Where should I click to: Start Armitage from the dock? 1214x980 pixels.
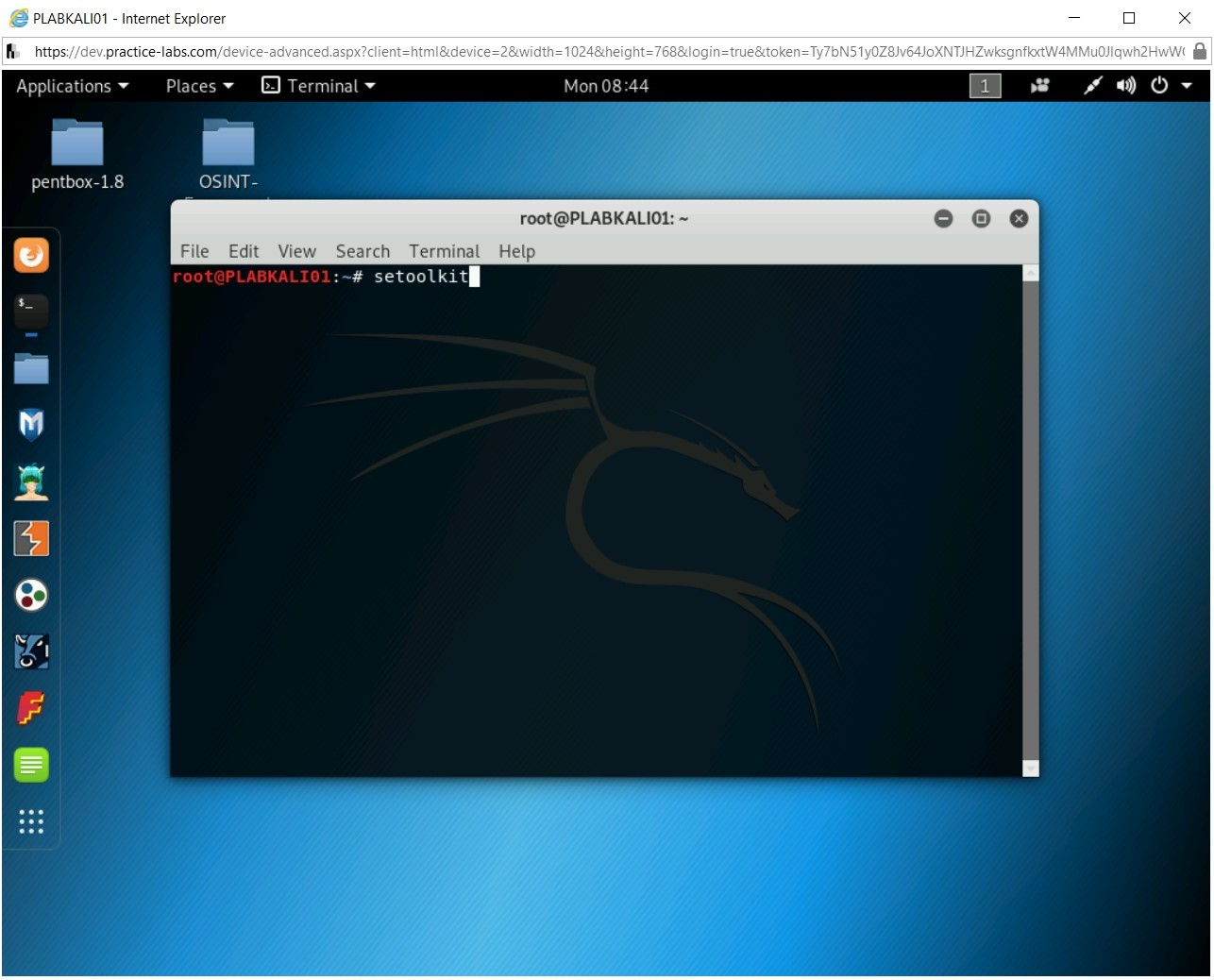[x=31, y=482]
